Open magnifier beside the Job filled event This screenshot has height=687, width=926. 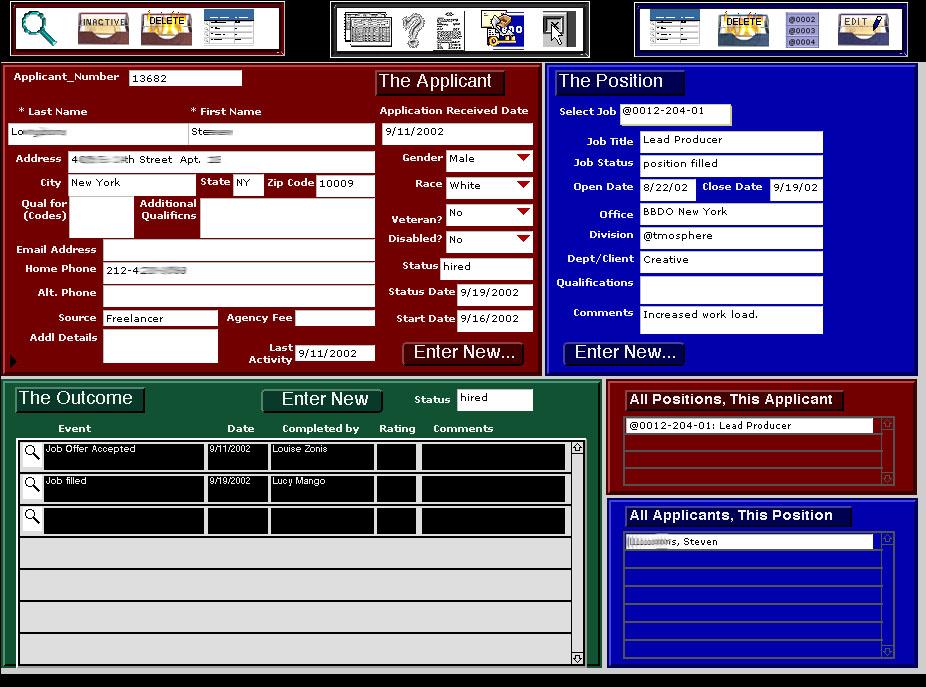click(32, 487)
